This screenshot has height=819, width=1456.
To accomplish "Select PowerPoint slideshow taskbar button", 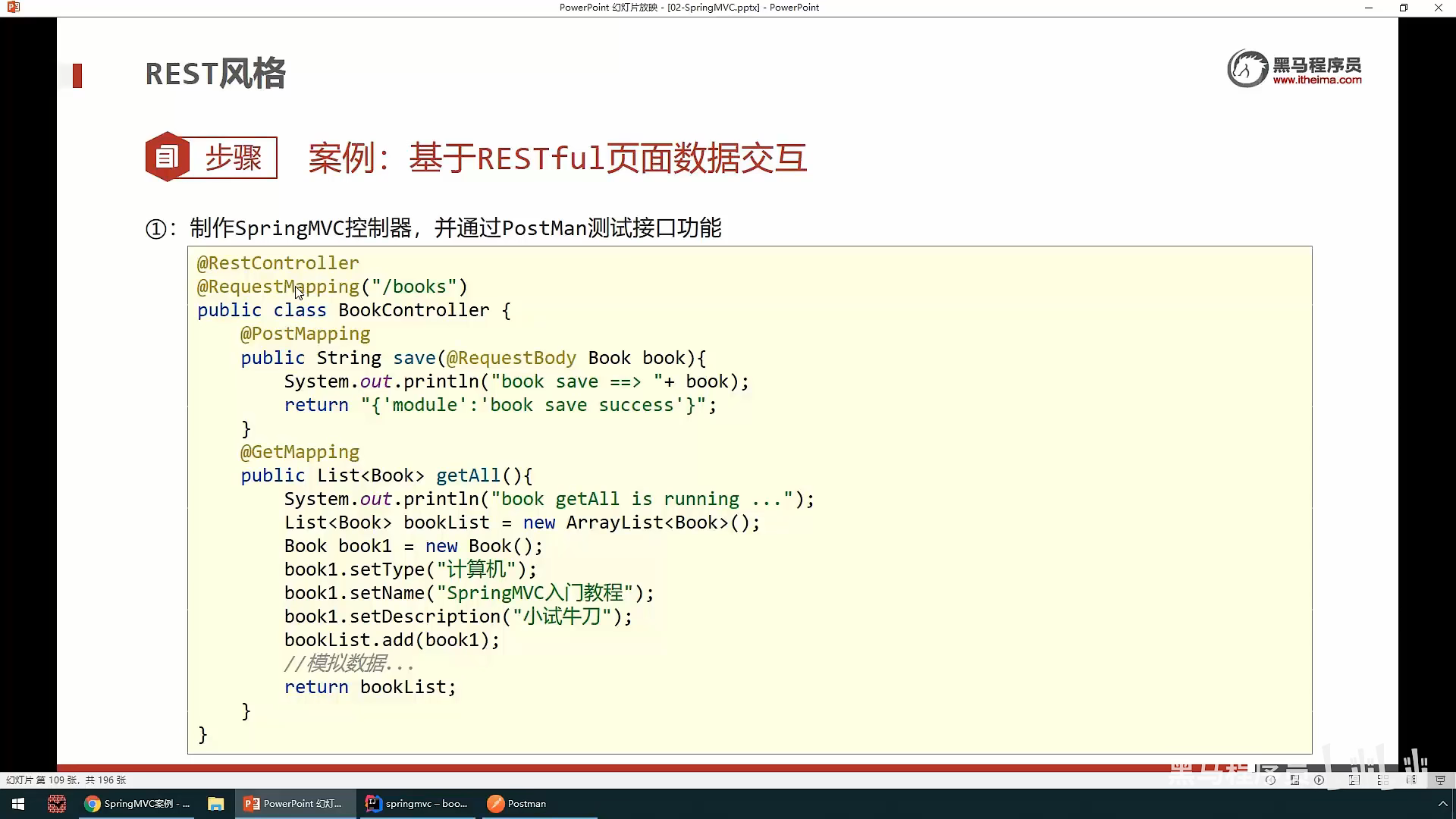I will [293, 804].
